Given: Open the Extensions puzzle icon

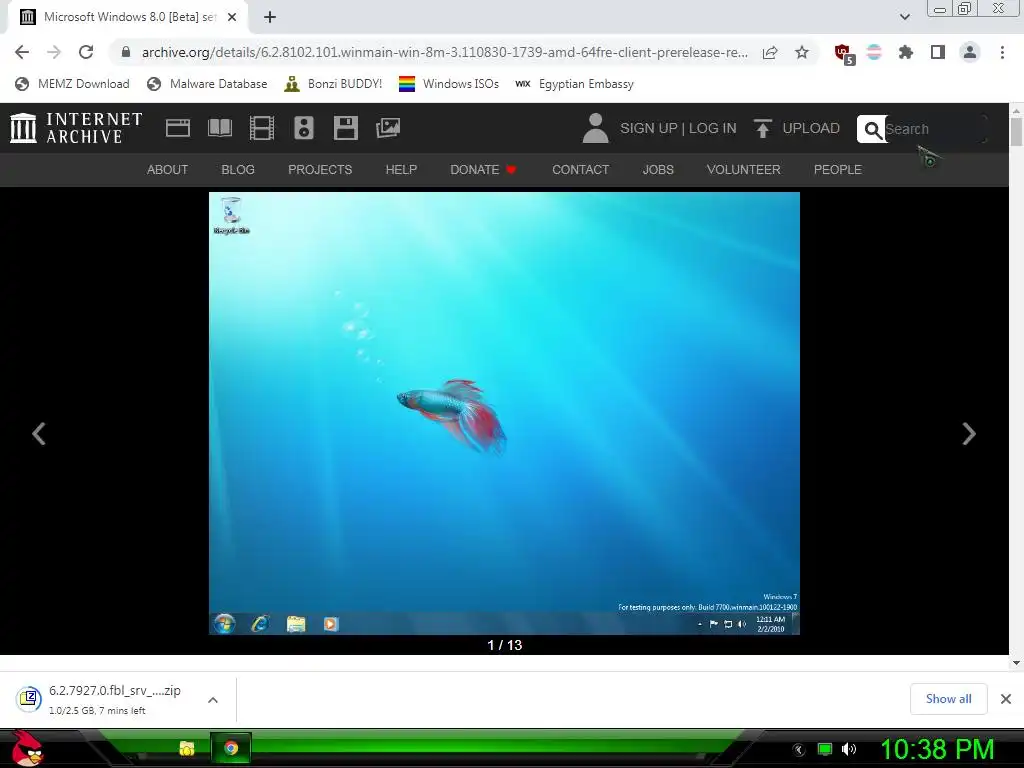Looking at the screenshot, I should click(906, 52).
